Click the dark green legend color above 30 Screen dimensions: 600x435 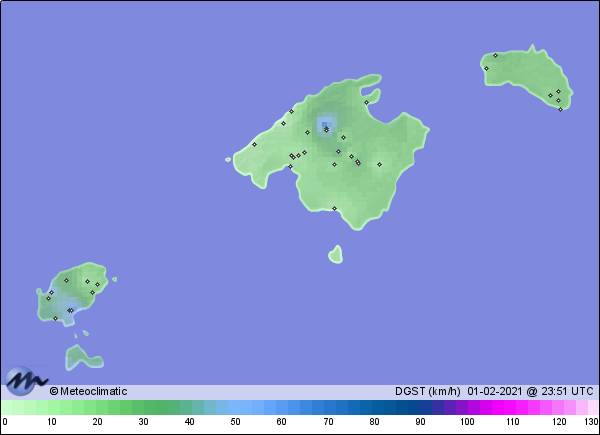coord(143,407)
